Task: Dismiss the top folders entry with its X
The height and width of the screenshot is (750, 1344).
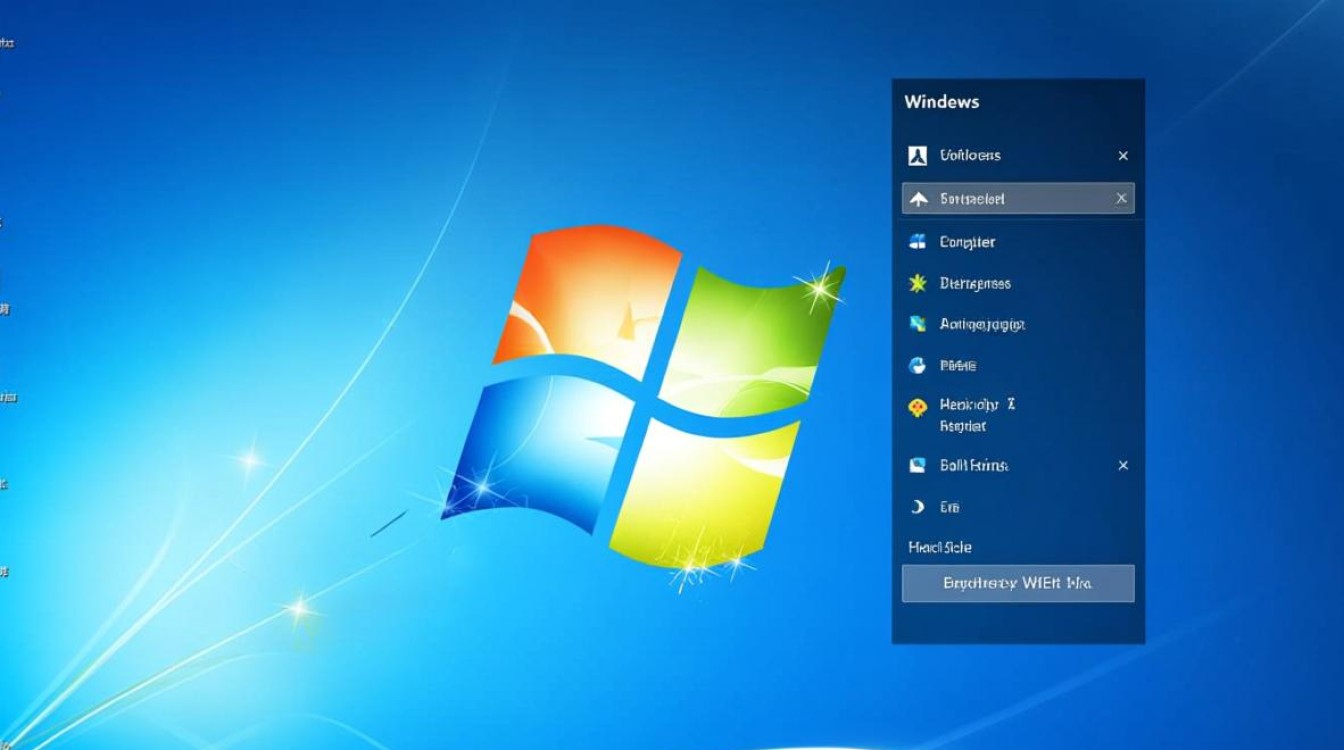Action: 1122,156
